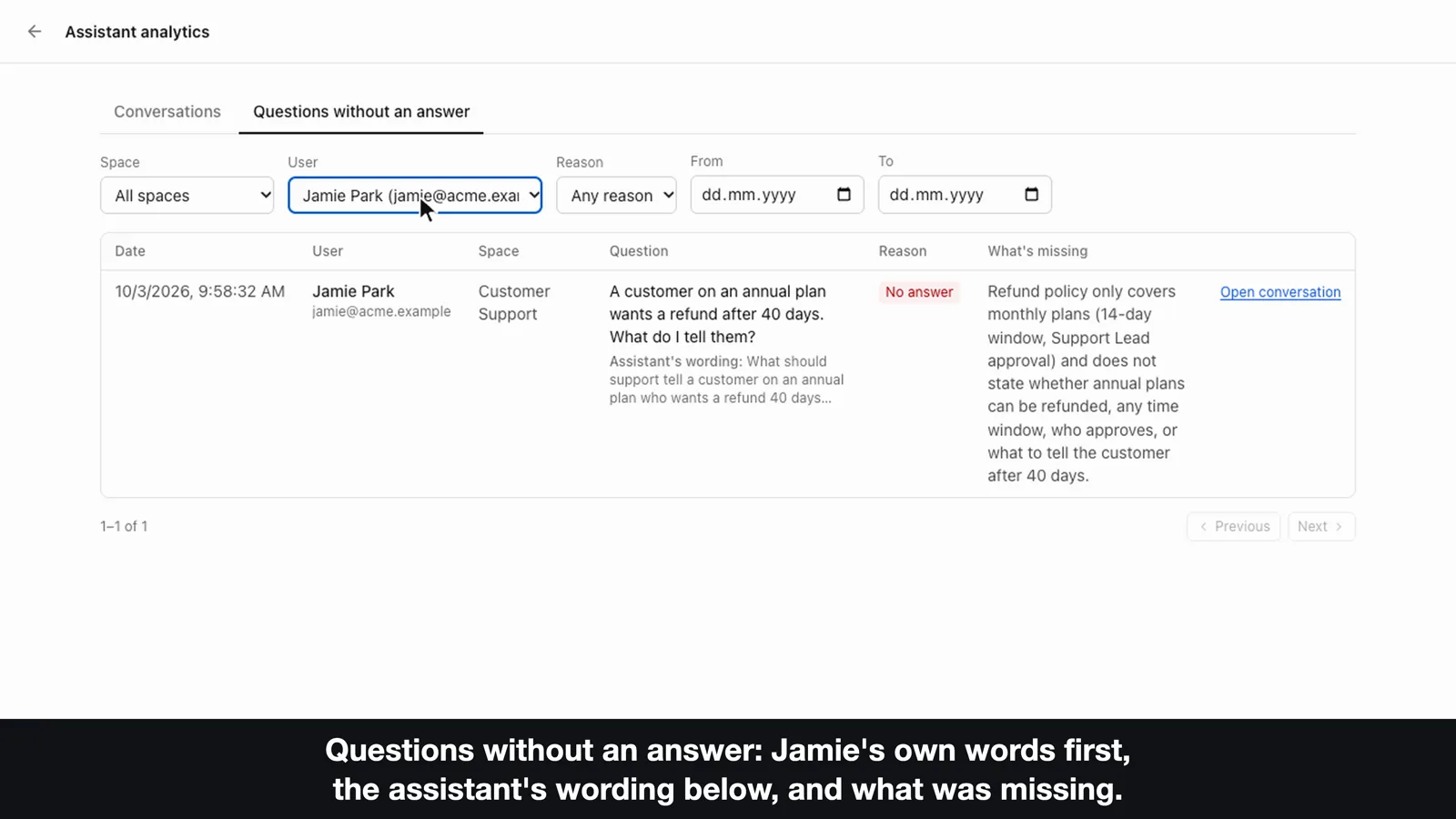Image resolution: width=1456 pixels, height=819 pixels.
Task: Click the From date input field
Action: [777, 195]
